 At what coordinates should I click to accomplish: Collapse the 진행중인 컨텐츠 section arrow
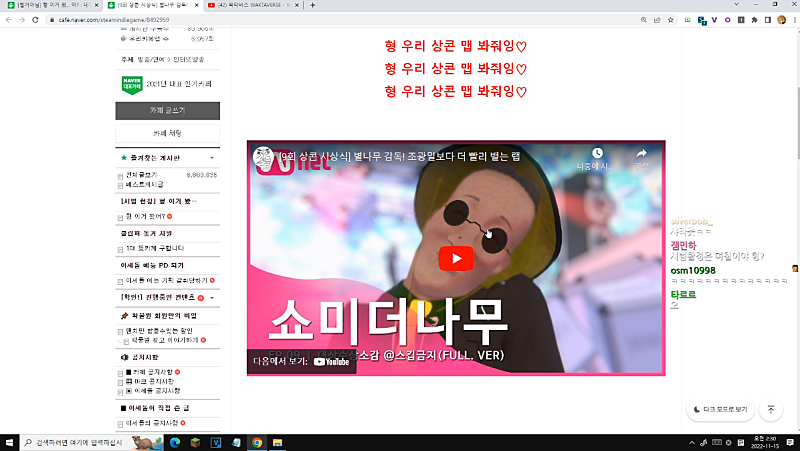[x=211, y=297]
